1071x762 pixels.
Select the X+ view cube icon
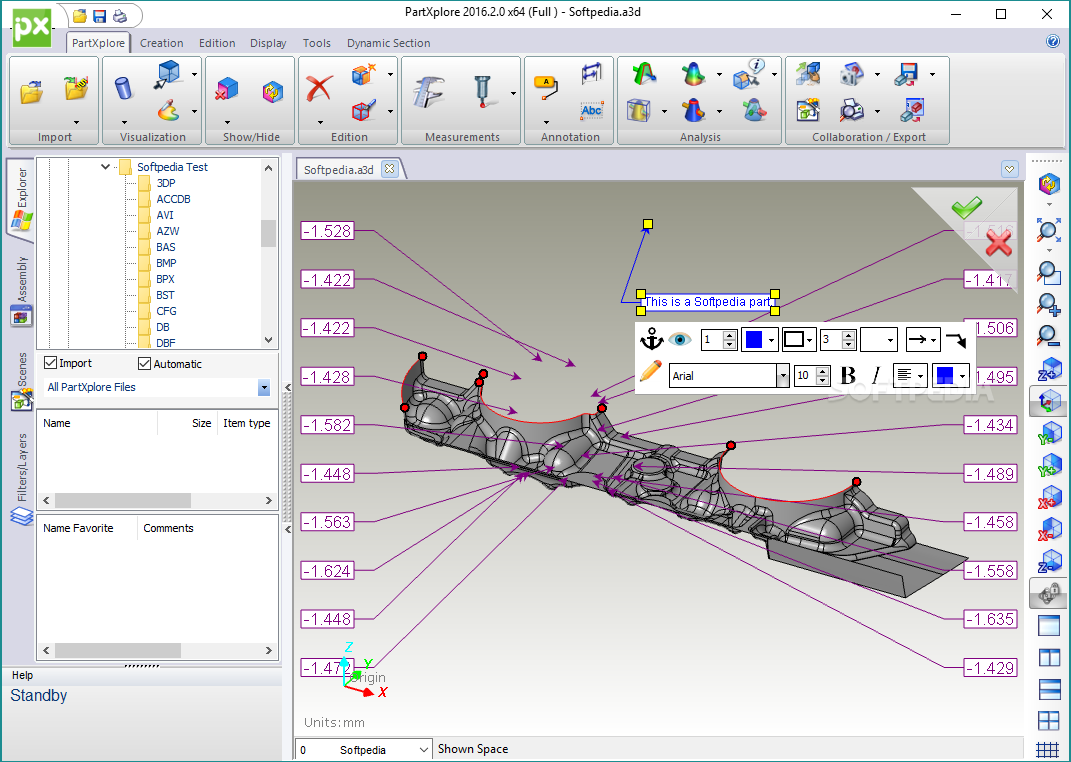[1049, 498]
